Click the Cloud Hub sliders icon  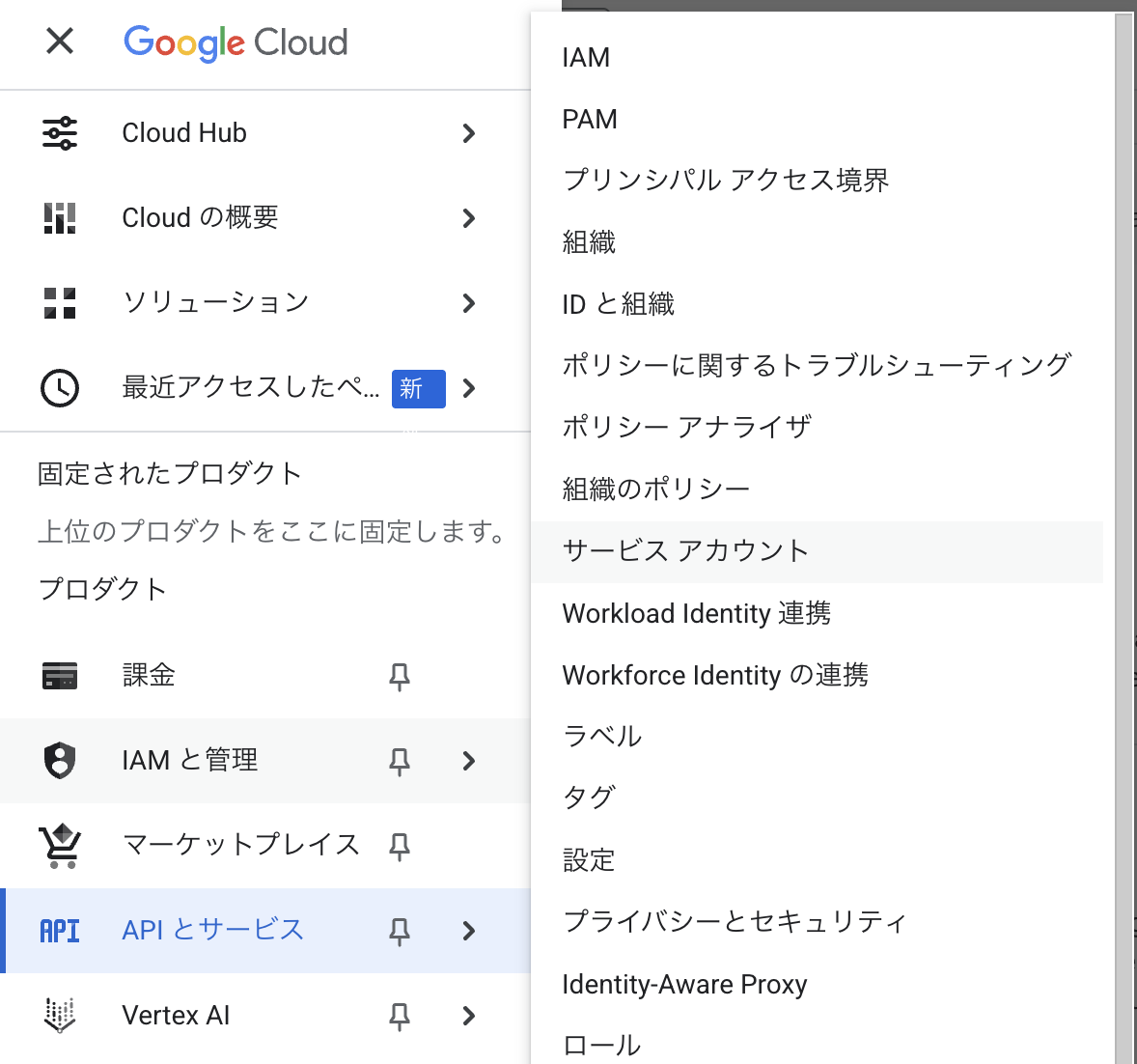[60, 133]
